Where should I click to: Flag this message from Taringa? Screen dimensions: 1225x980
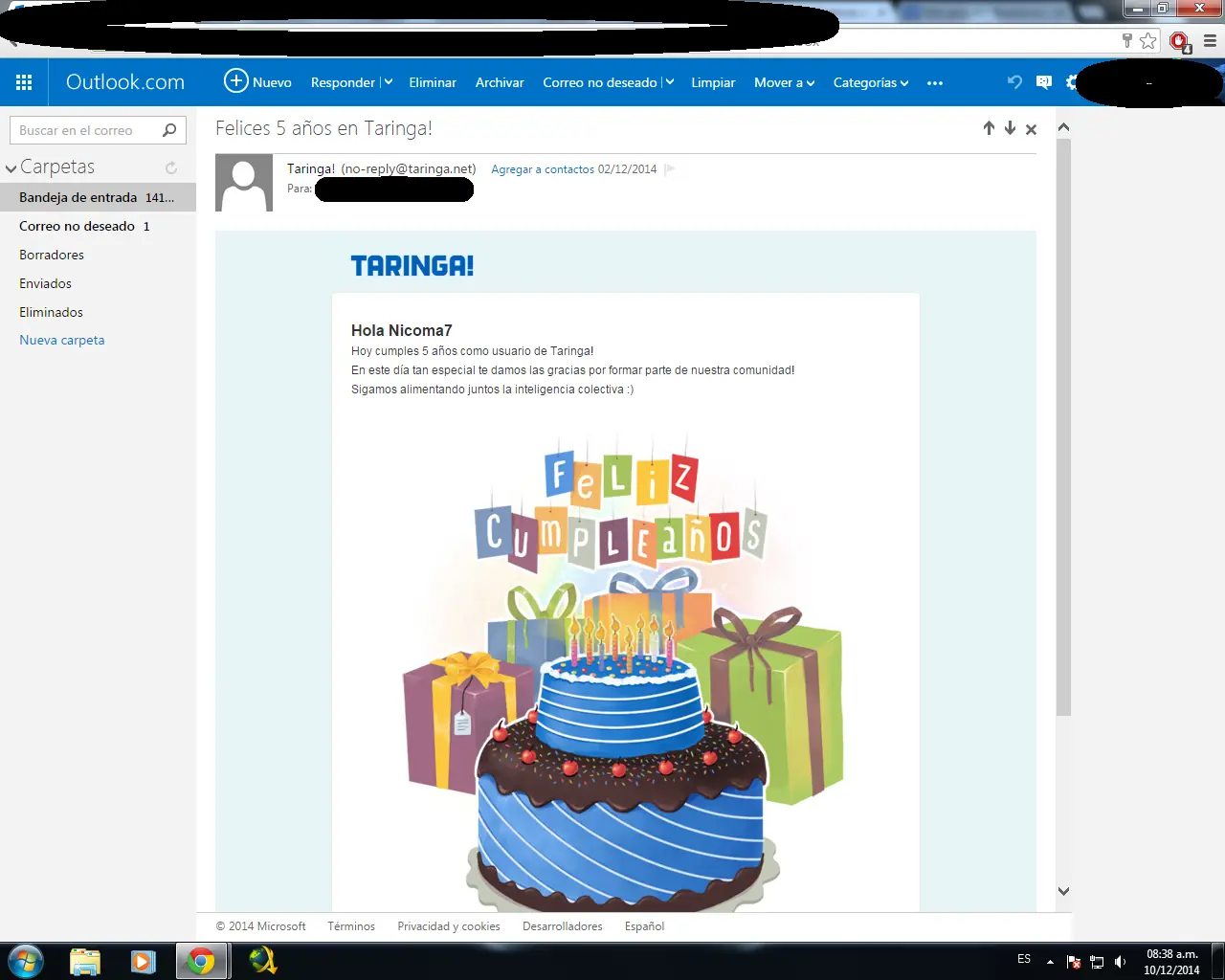click(x=670, y=169)
